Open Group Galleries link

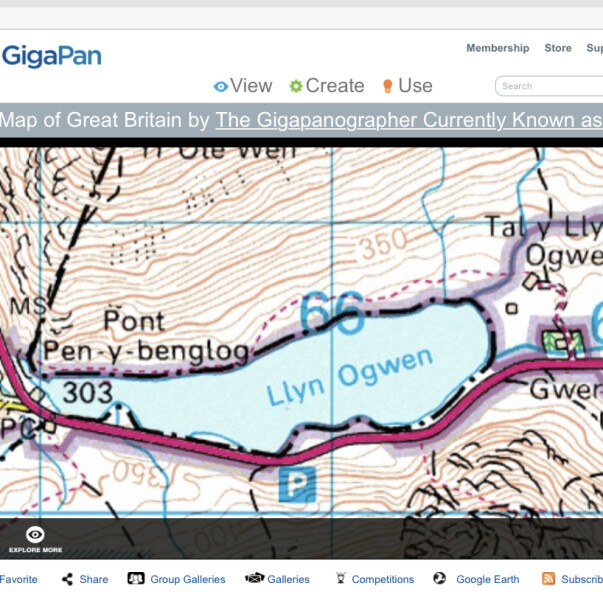[x=188, y=579]
